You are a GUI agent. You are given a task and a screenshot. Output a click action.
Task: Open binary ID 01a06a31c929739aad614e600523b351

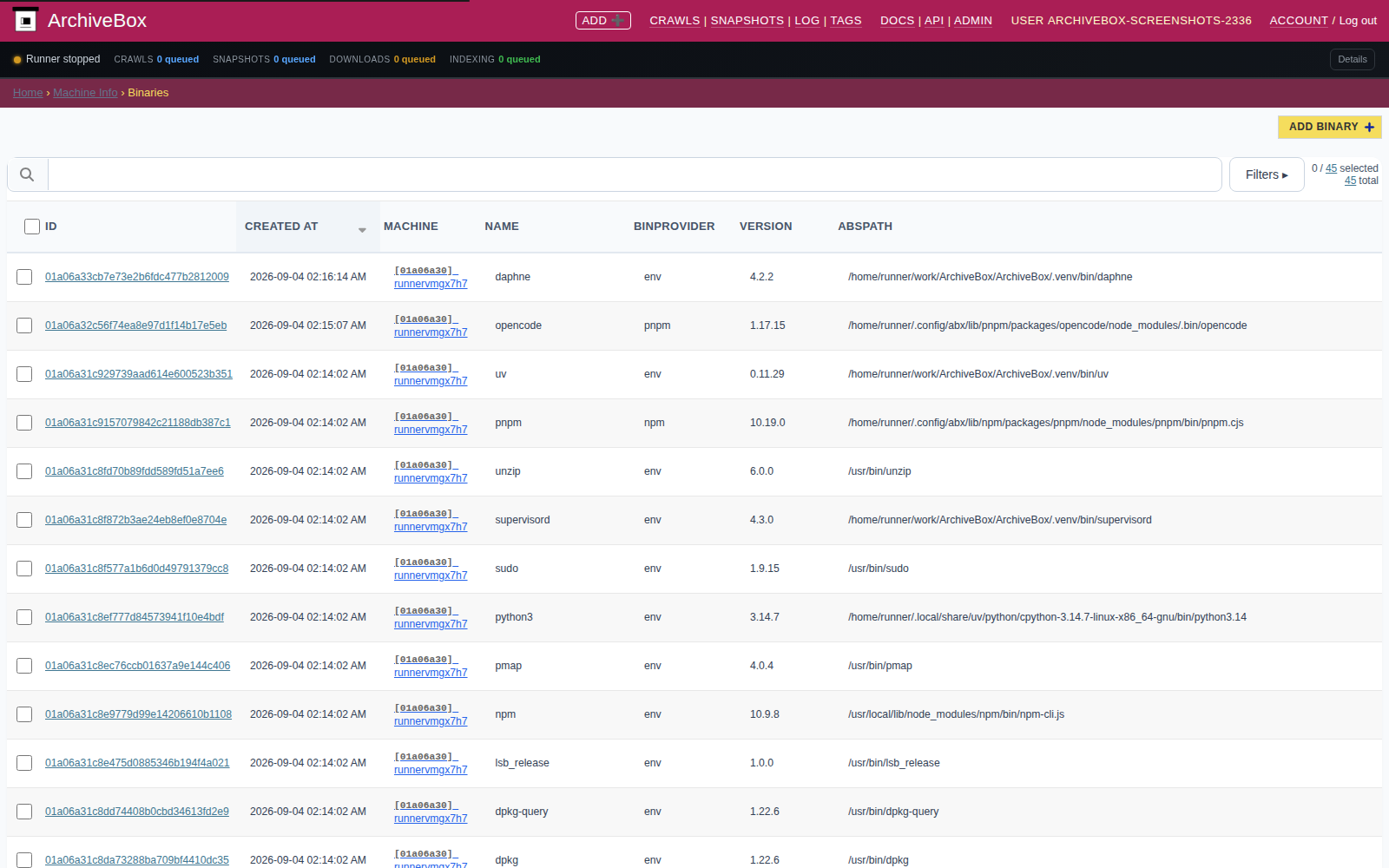click(x=139, y=374)
